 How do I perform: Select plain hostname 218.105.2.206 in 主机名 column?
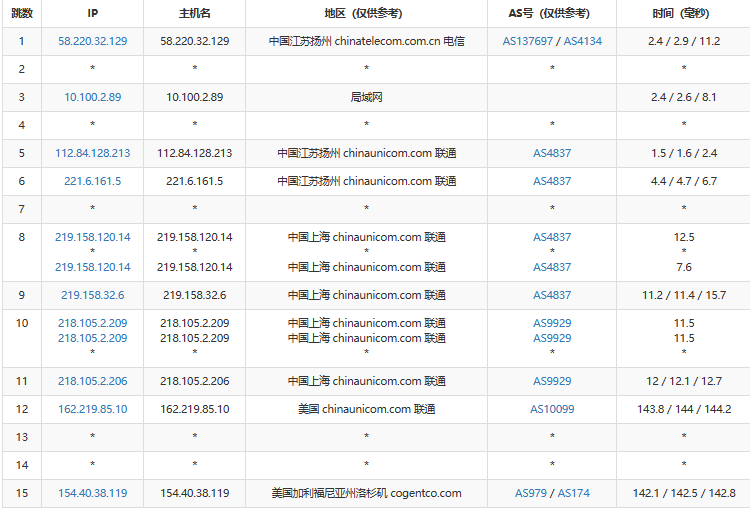point(195,381)
